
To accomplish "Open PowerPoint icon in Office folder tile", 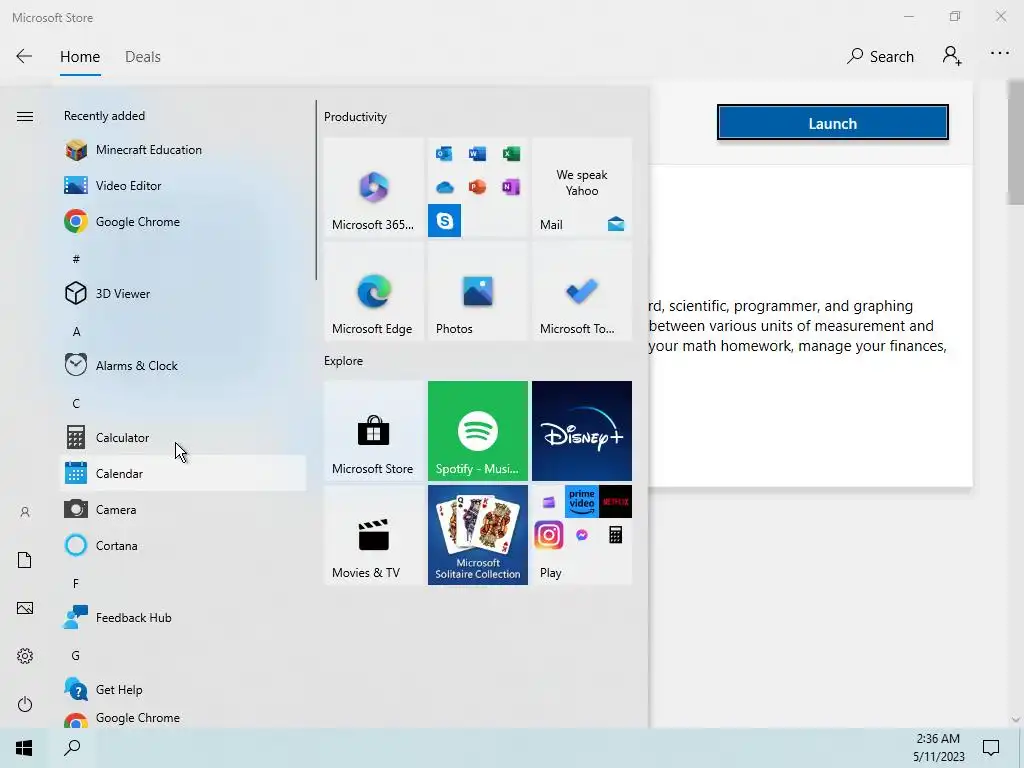I will [x=477, y=187].
